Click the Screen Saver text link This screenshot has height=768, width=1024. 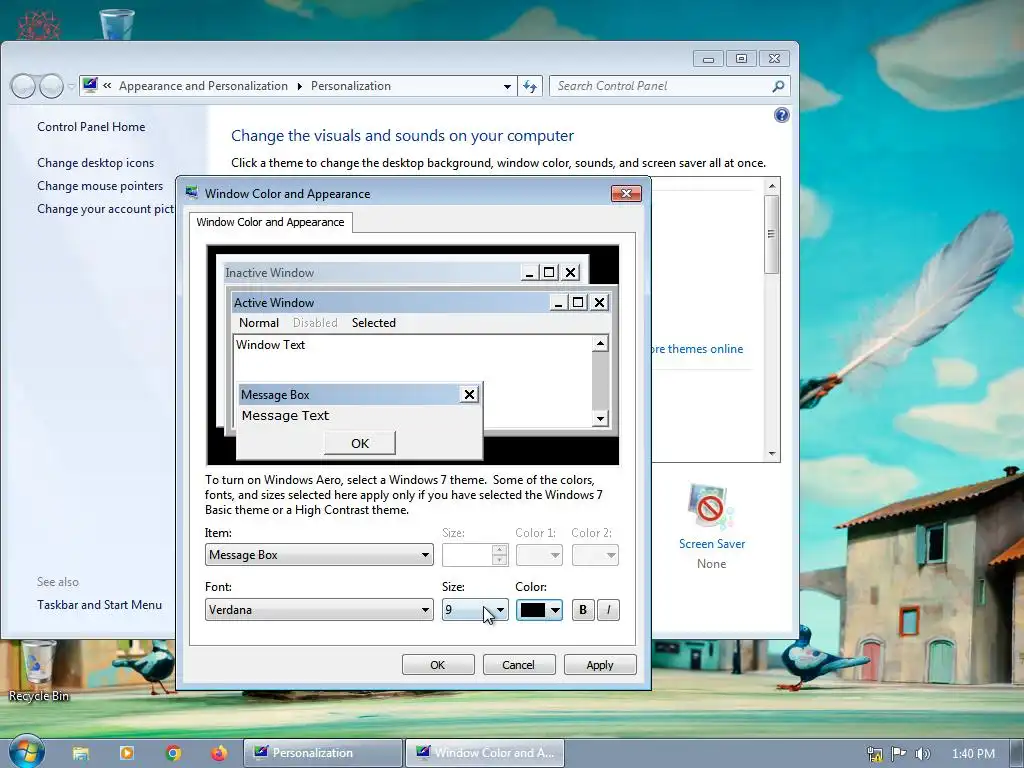[712, 544]
